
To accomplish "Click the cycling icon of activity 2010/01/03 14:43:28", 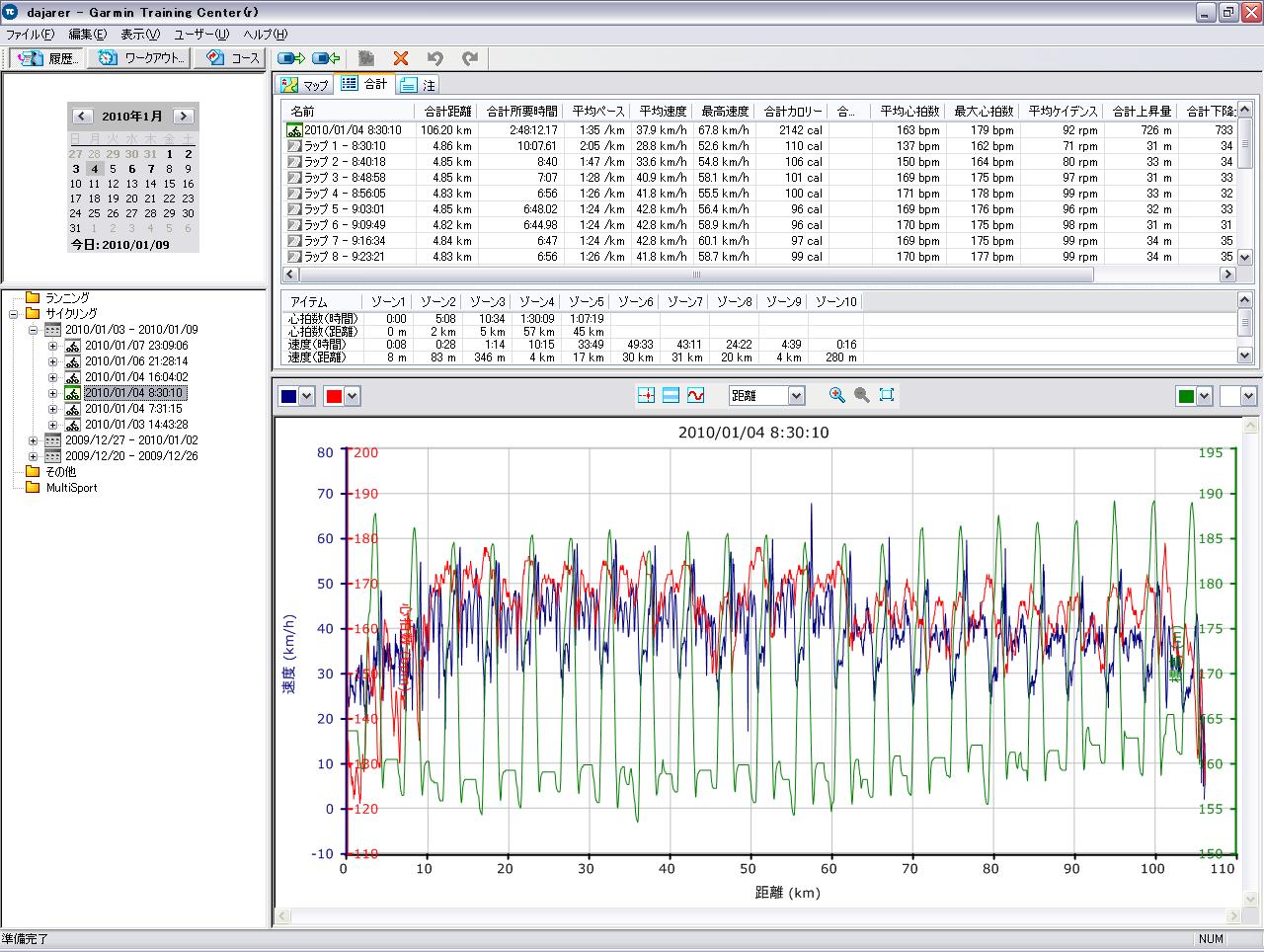I will click(73, 425).
